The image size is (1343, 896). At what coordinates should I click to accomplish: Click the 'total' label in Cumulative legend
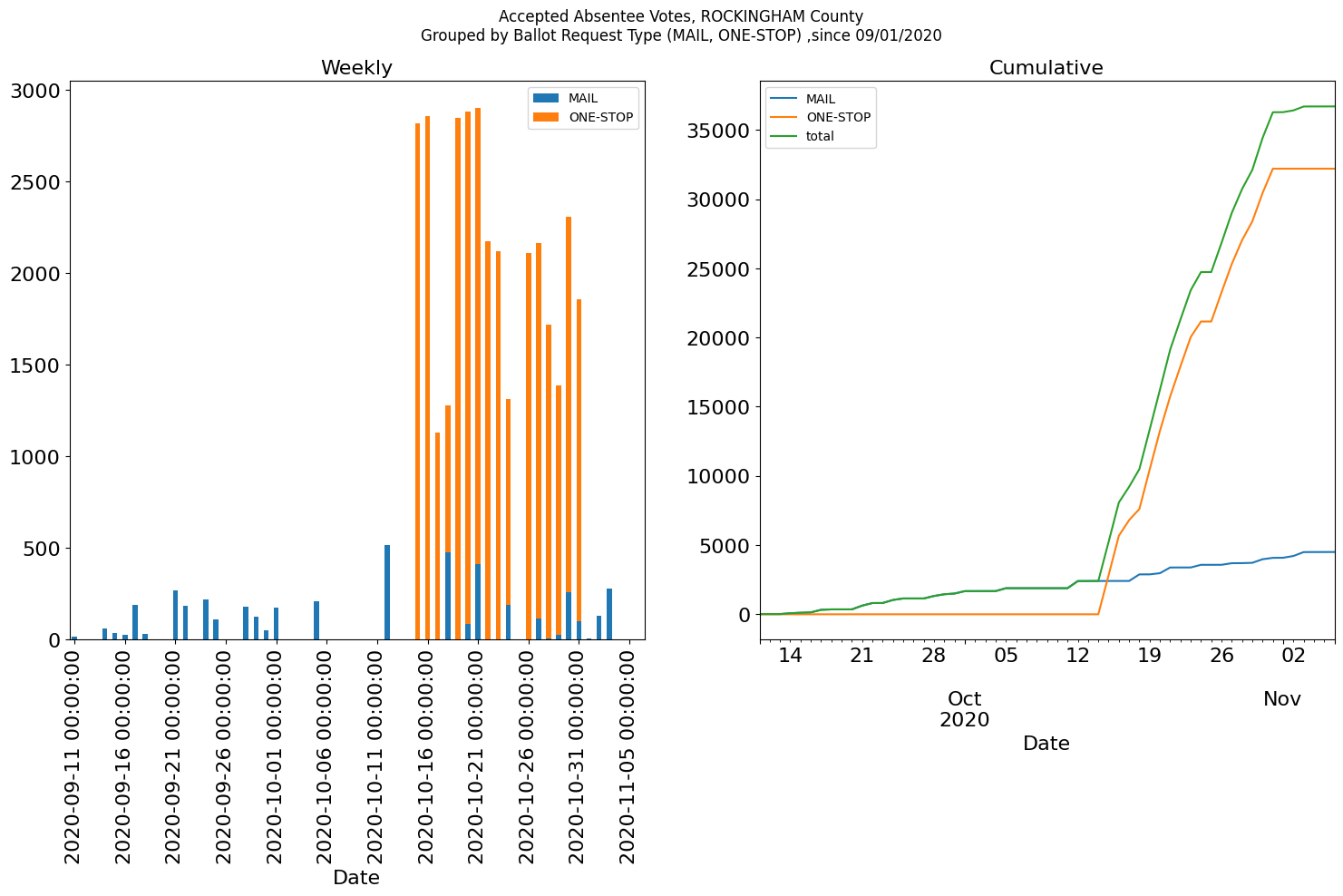point(820,136)
